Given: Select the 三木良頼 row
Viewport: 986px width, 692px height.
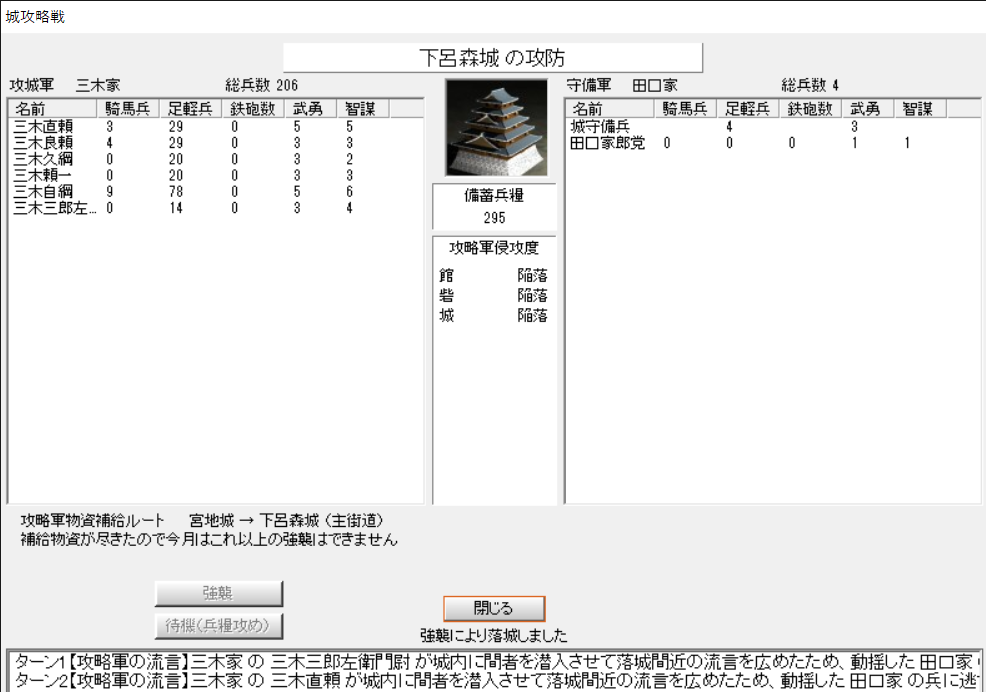Looking at the screenshot, I should [x=44, y=141].
